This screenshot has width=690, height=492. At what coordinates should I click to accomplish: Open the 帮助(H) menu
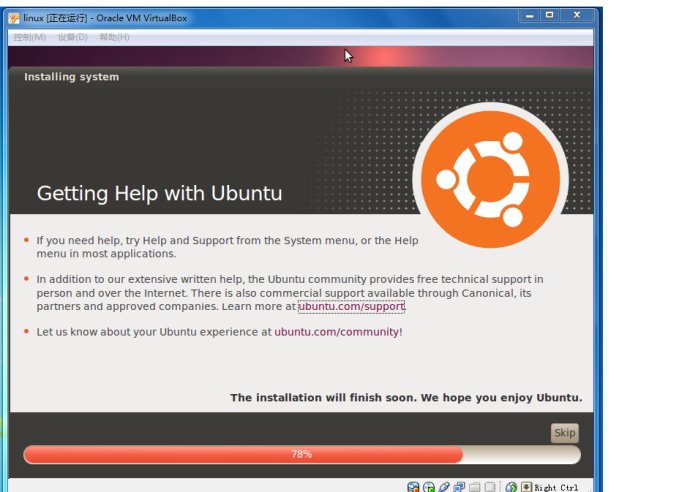click(114, 37)
